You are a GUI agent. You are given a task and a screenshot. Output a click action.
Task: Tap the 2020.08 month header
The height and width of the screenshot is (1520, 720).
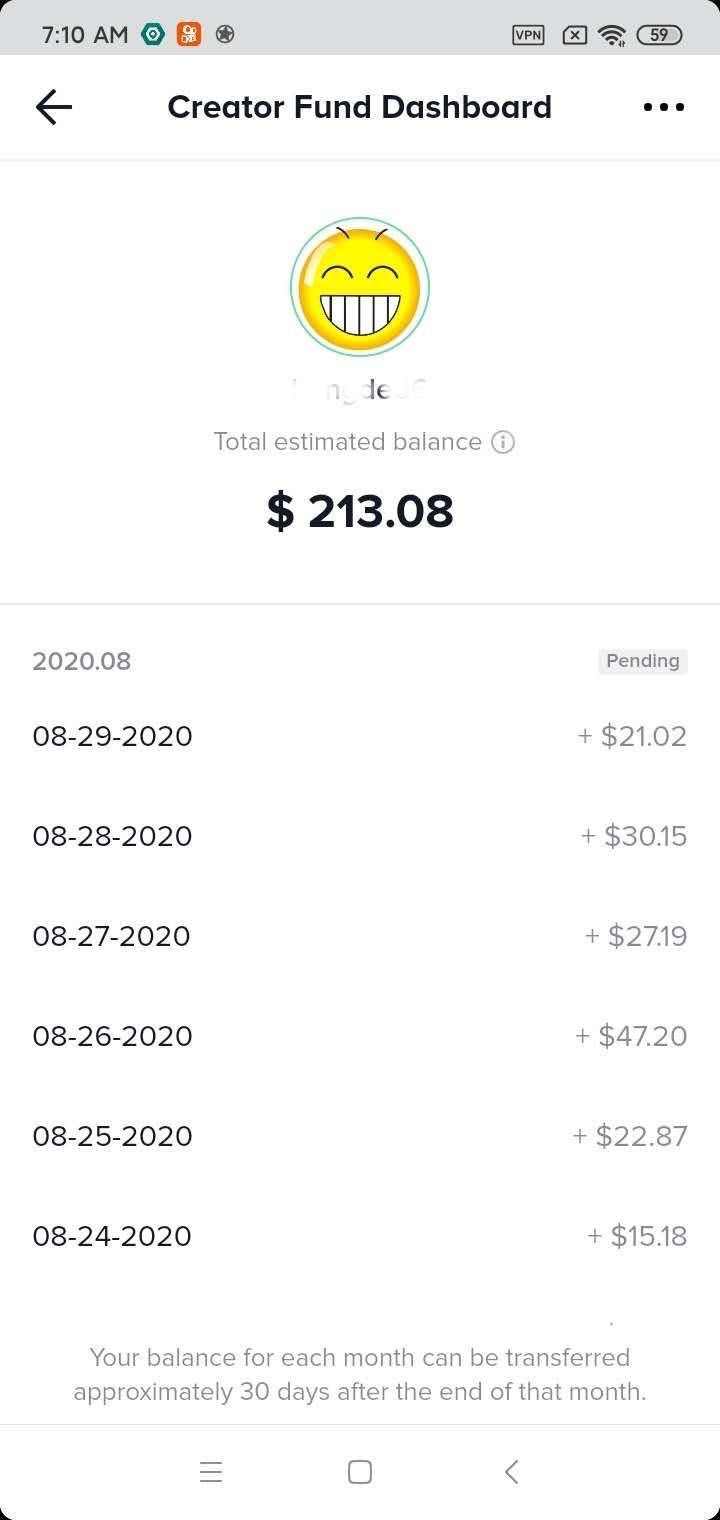click(82, 661)
